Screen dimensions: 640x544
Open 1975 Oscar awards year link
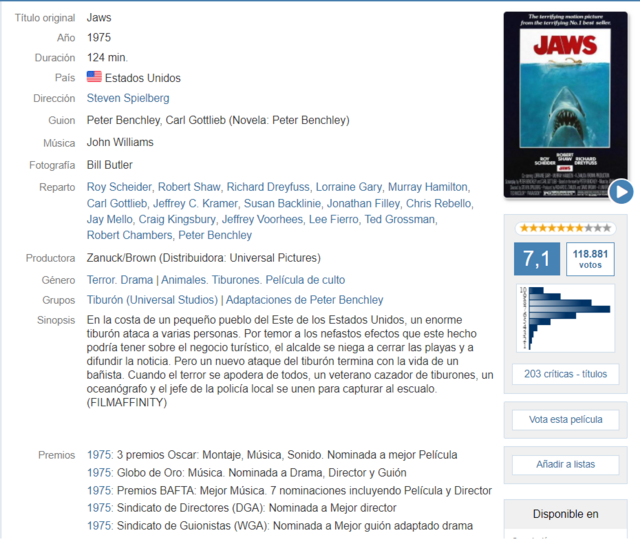[x=99, y=455]
